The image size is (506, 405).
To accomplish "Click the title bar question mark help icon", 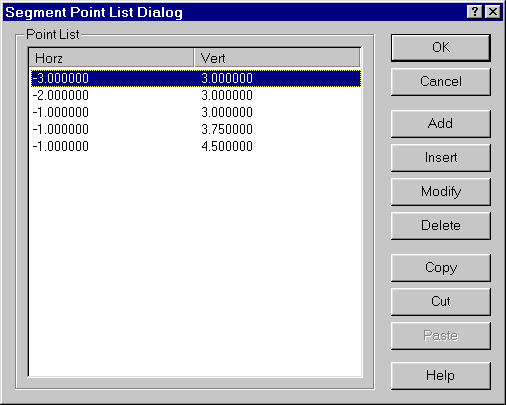I will click(x=475, y=12).
